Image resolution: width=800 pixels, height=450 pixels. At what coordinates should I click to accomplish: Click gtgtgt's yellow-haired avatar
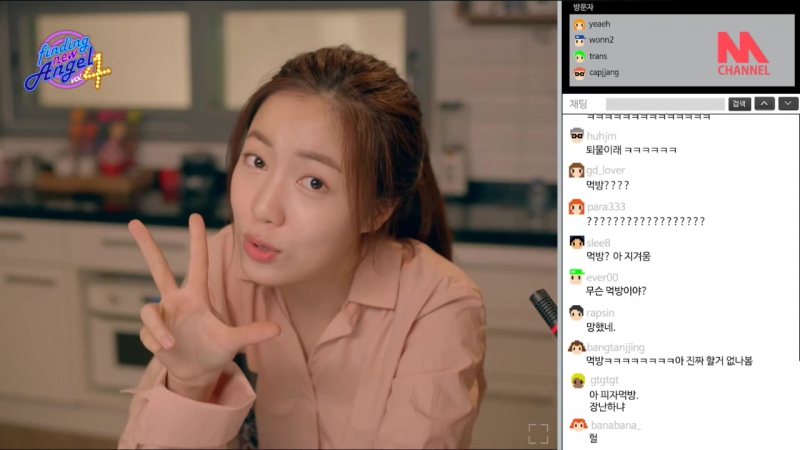(x=577, y=380)
